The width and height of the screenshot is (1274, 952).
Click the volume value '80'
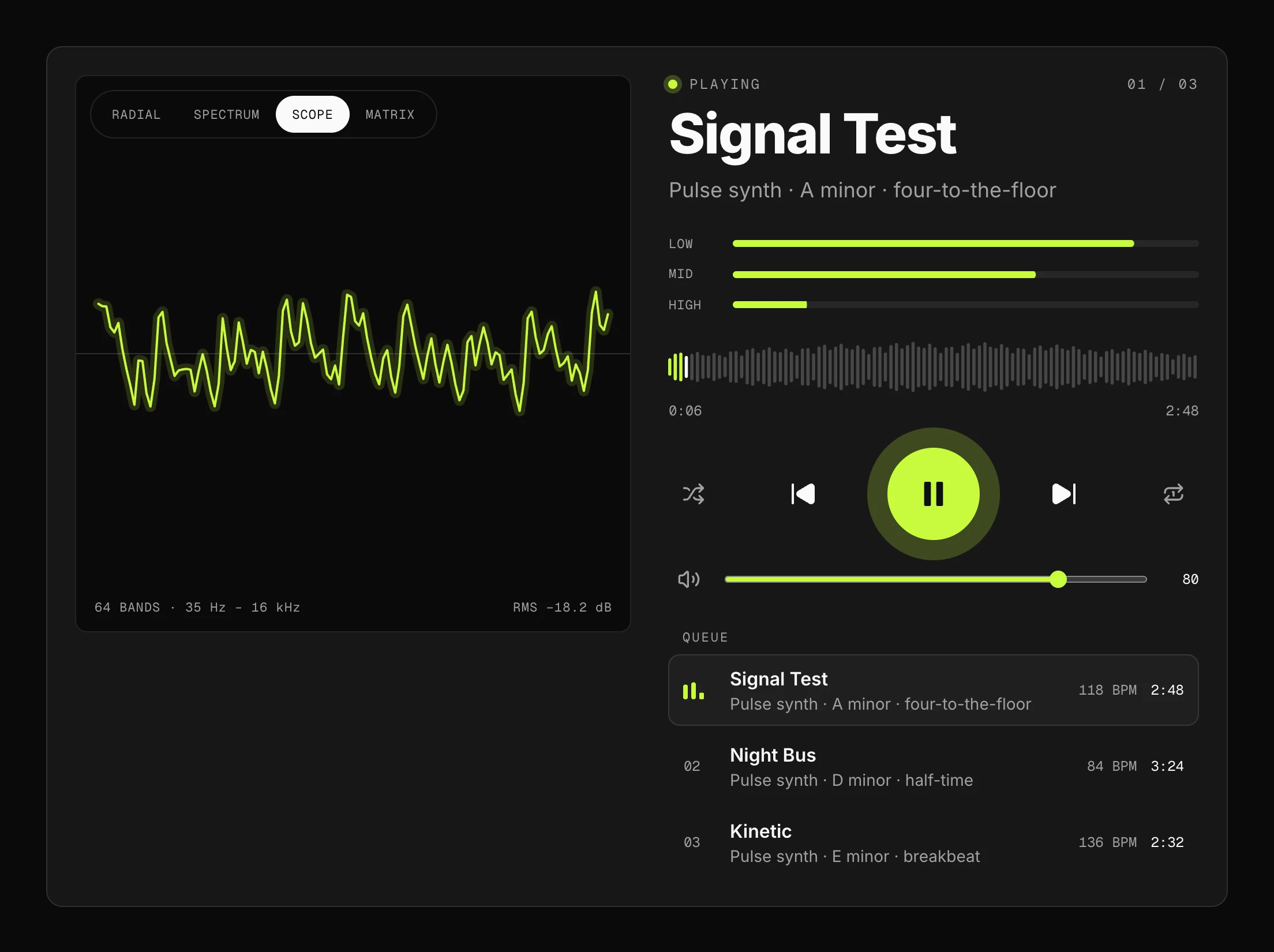pyautogui.click(x=1190, y=579)
